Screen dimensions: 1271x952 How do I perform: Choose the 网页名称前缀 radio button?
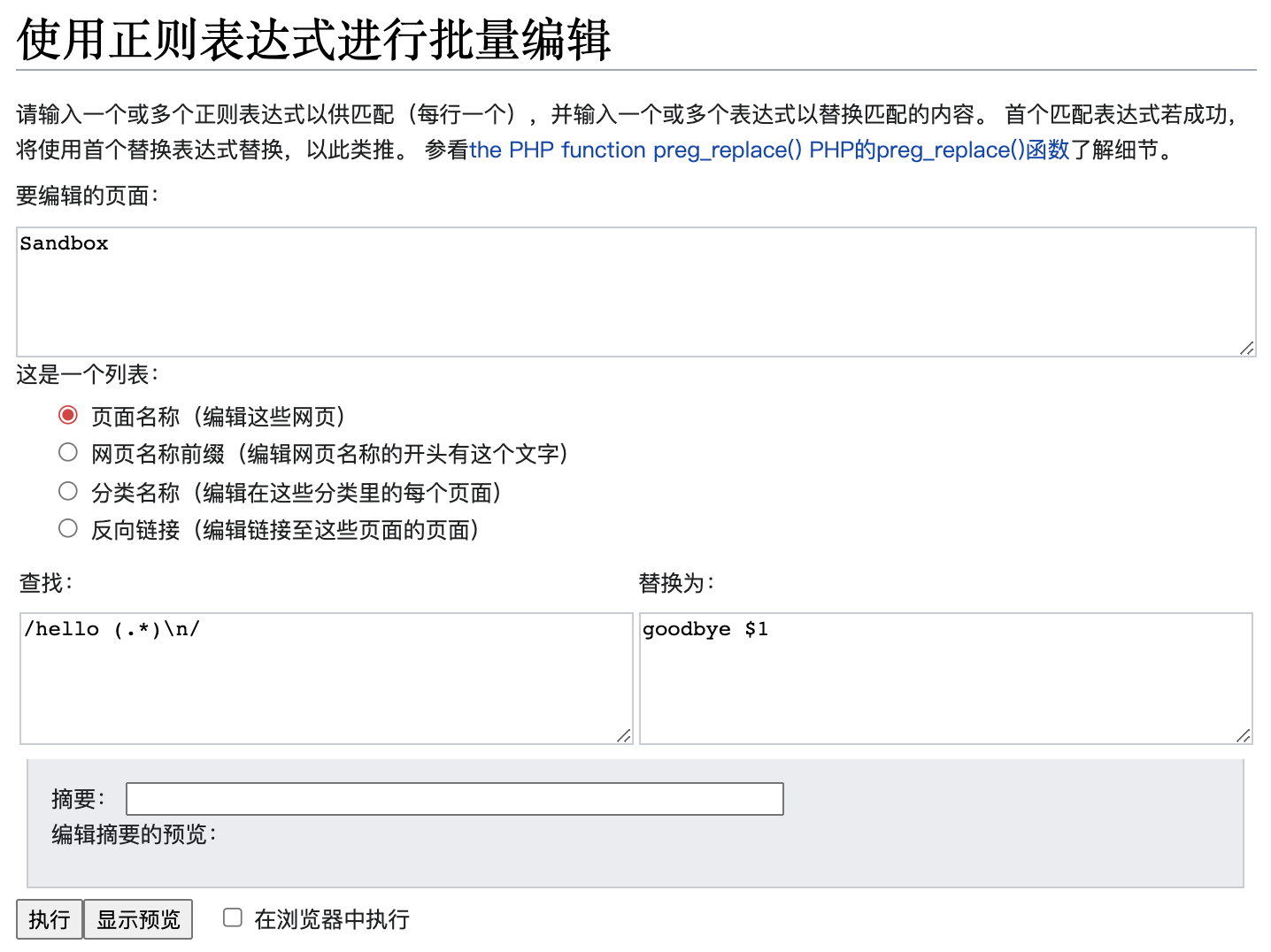pyautogui.click(x=68, y=453)
